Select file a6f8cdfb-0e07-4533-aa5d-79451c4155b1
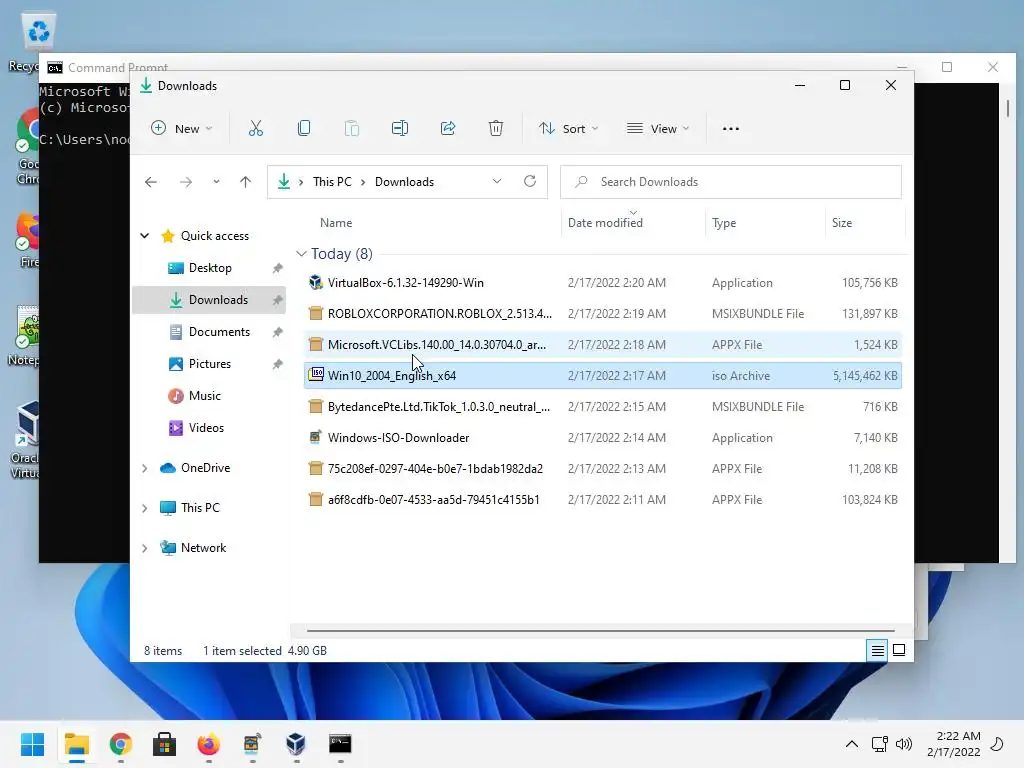1024x768 pixels. coord(434,500)
